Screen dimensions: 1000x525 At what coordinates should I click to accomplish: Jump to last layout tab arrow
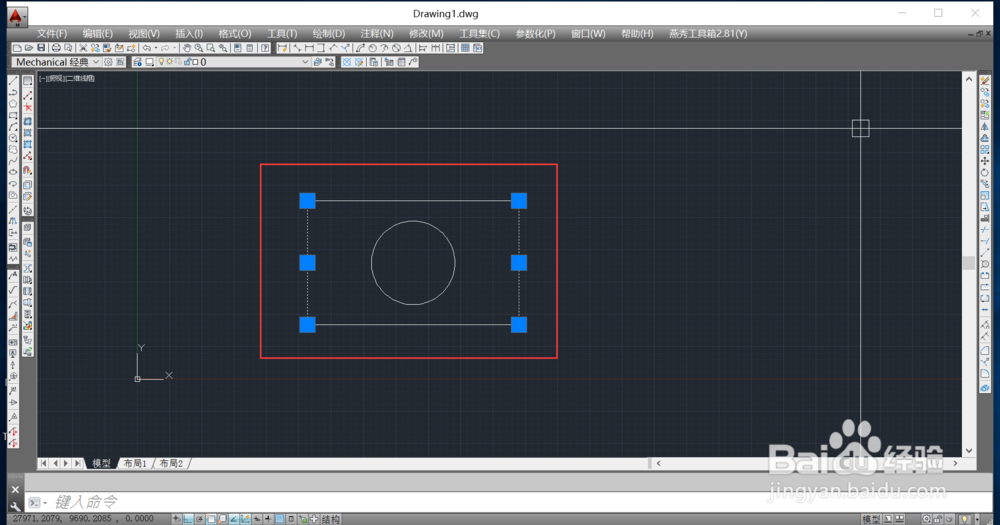(x=78, y=463)
